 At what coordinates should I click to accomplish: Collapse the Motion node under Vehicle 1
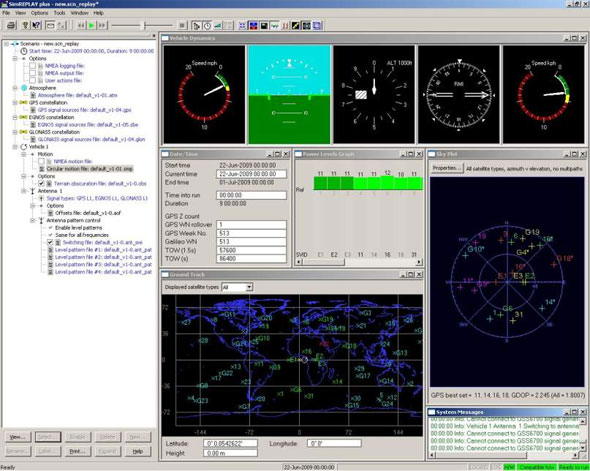pos(24,154)
